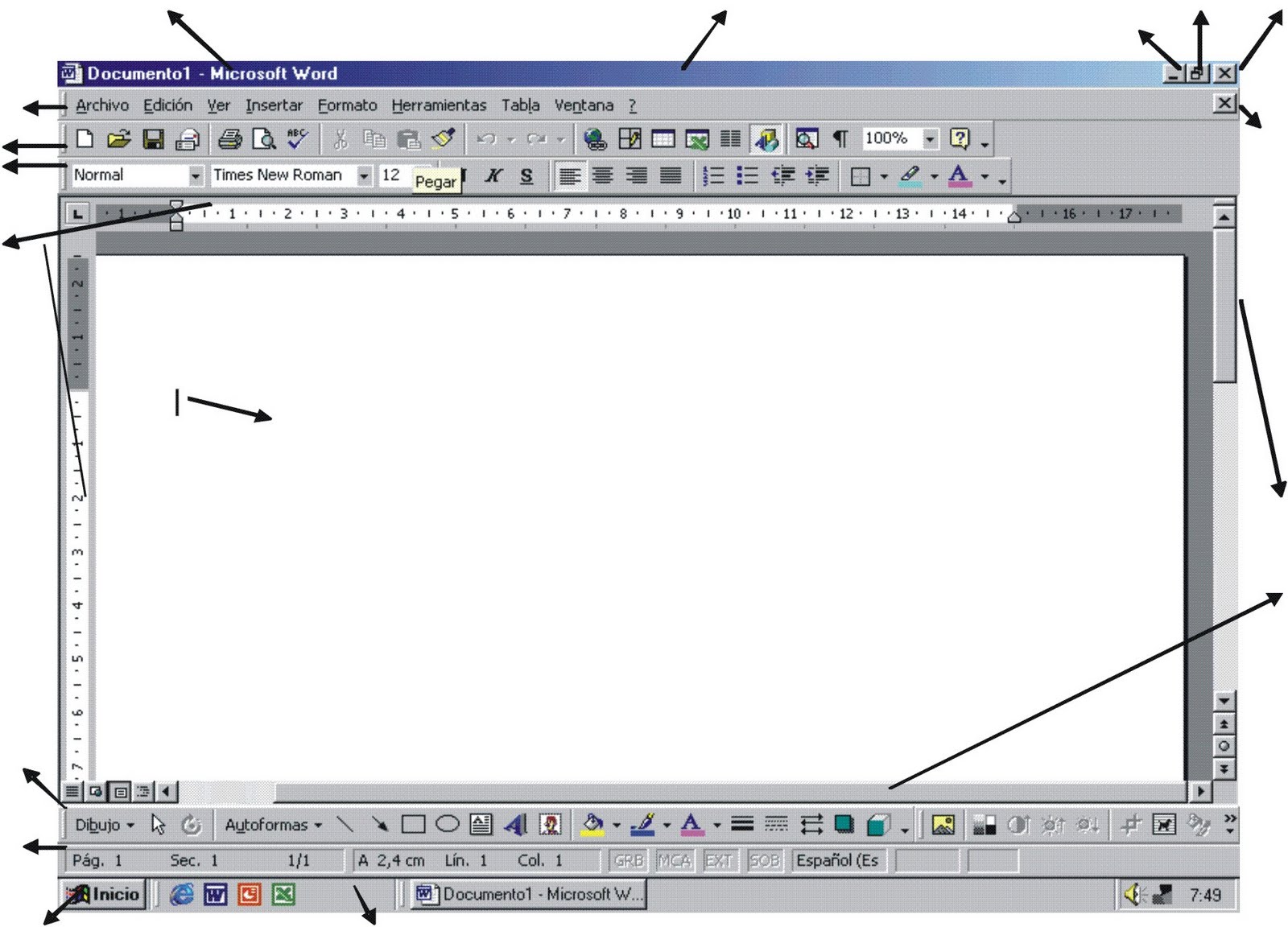The width and height of the screenshot is (1288, 927).
Task: Open the Document Map
Action: click(807, 139)
